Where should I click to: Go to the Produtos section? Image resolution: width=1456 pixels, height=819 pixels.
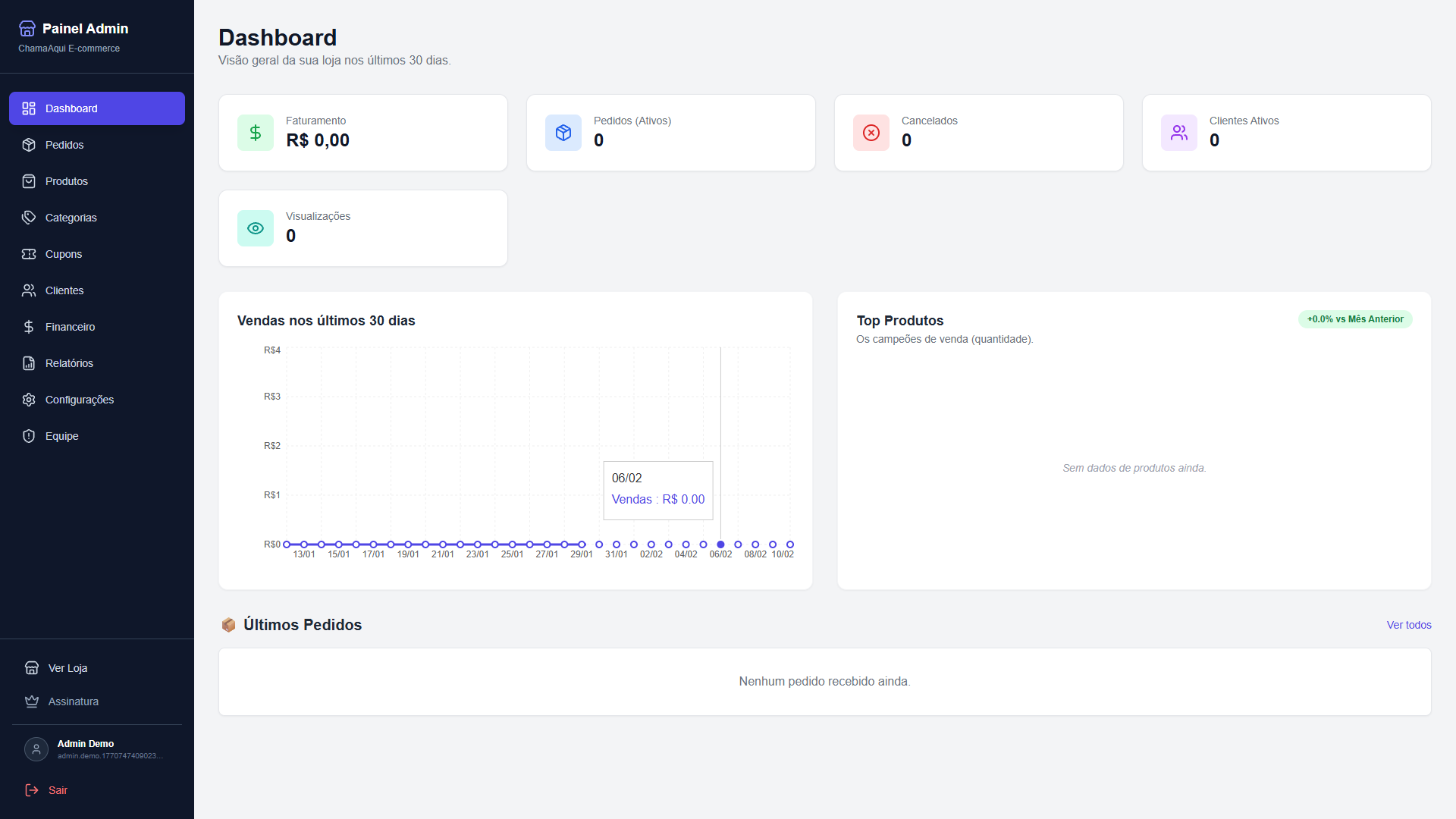[67, 181]
